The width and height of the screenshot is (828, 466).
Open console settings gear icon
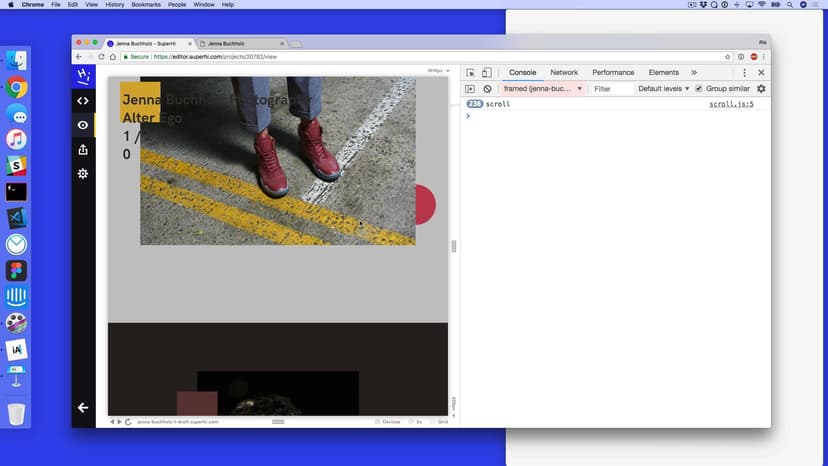[761, 89]
